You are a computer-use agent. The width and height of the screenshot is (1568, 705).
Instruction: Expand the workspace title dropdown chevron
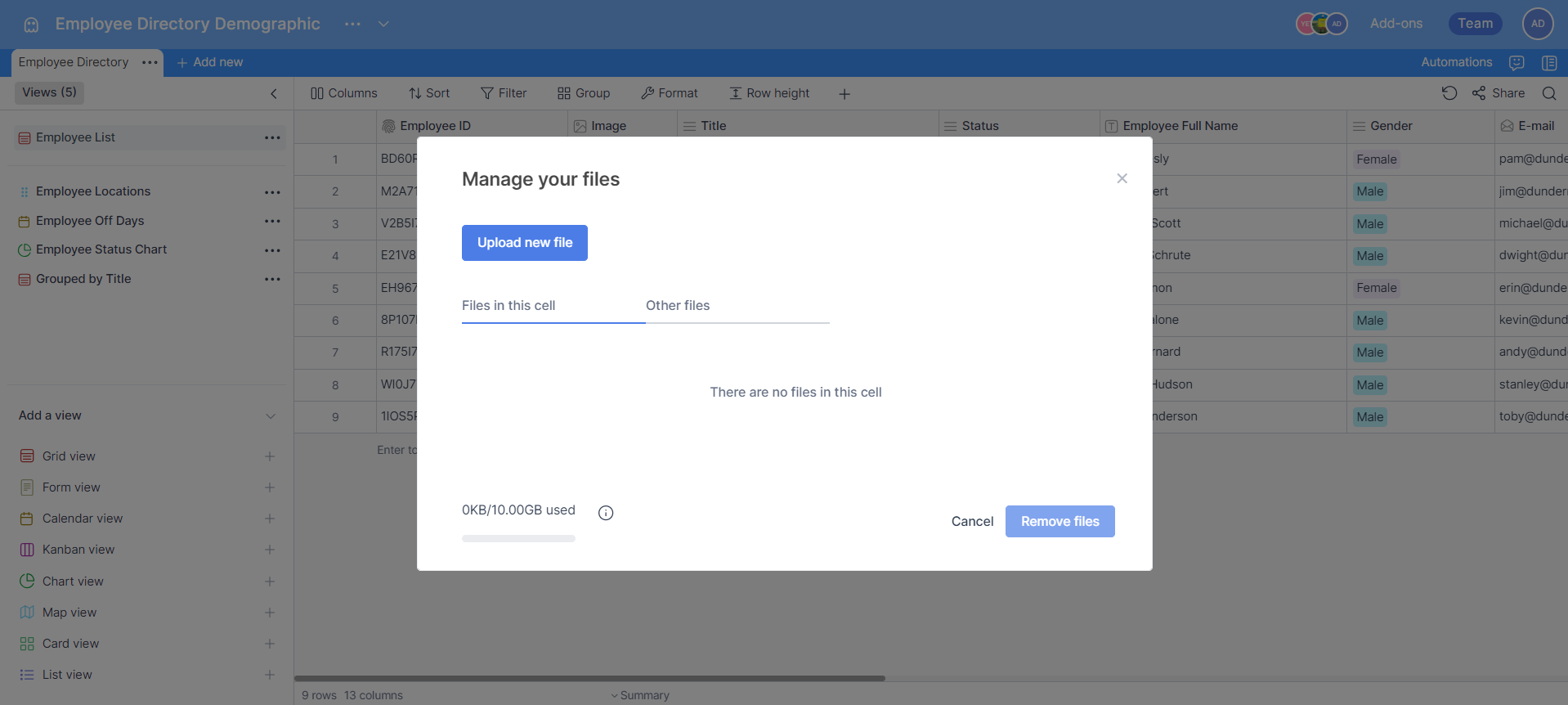[x=383, y=24]
